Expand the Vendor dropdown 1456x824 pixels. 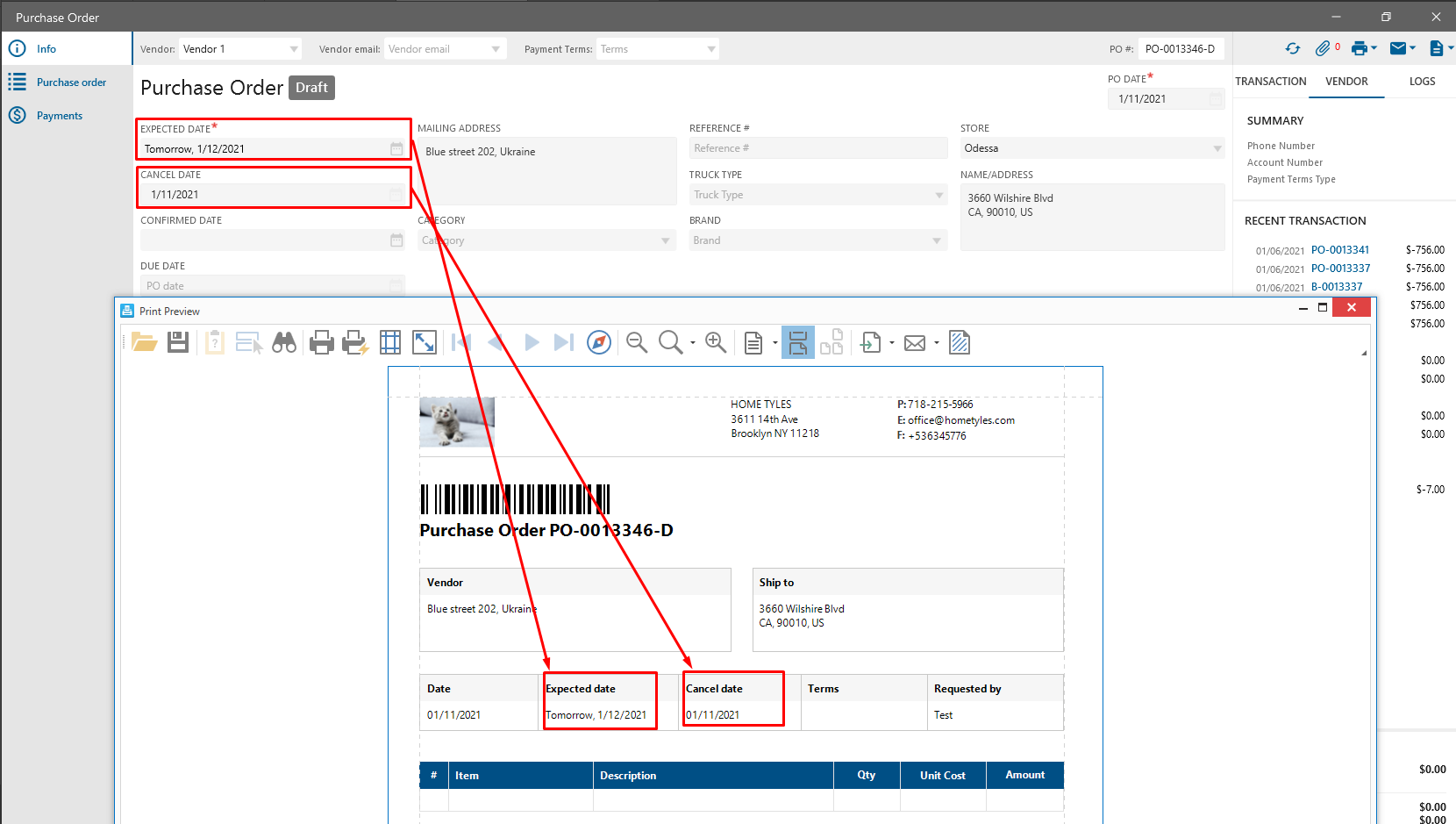coord(294,49)
